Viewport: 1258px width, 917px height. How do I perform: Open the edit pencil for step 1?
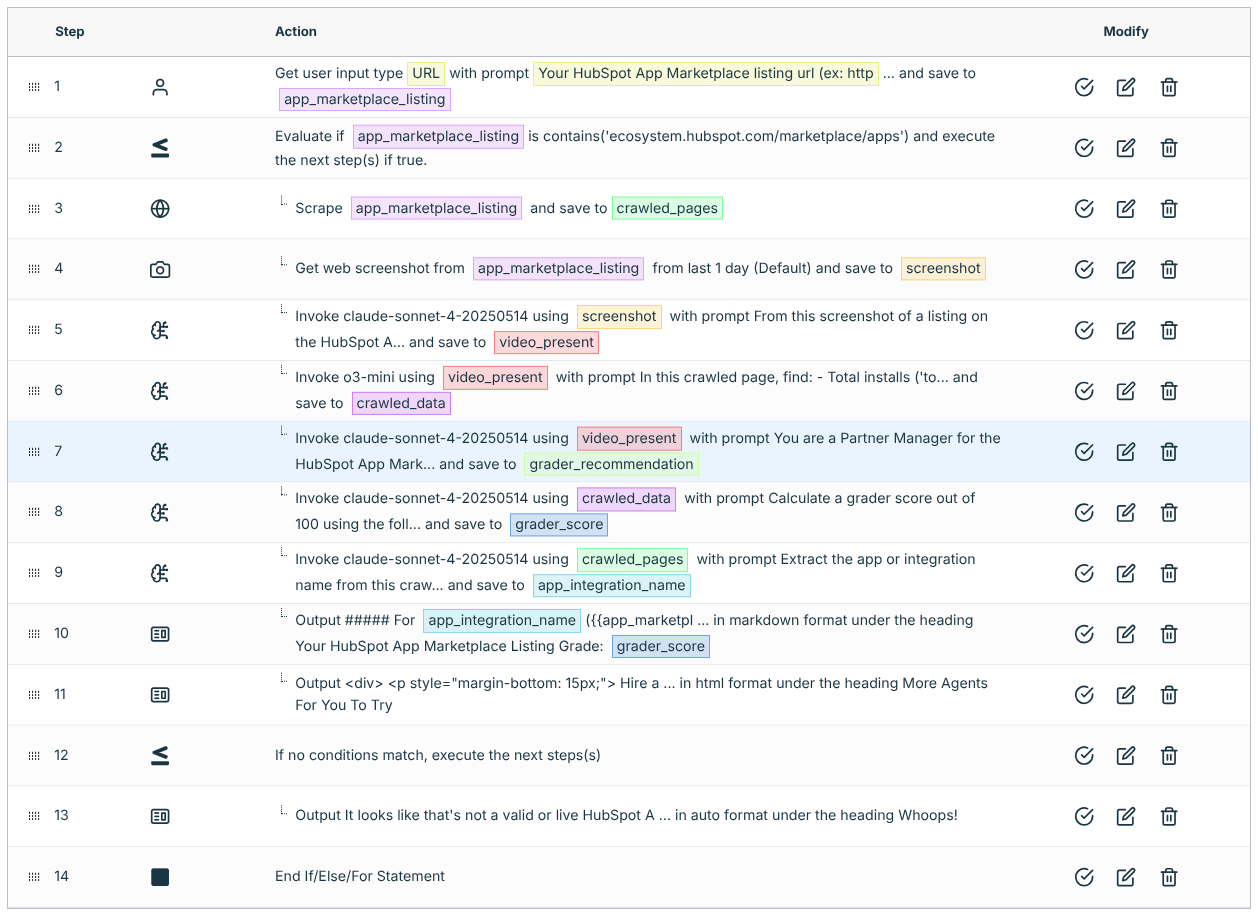pyautogui.click(x=1126, y=87)
